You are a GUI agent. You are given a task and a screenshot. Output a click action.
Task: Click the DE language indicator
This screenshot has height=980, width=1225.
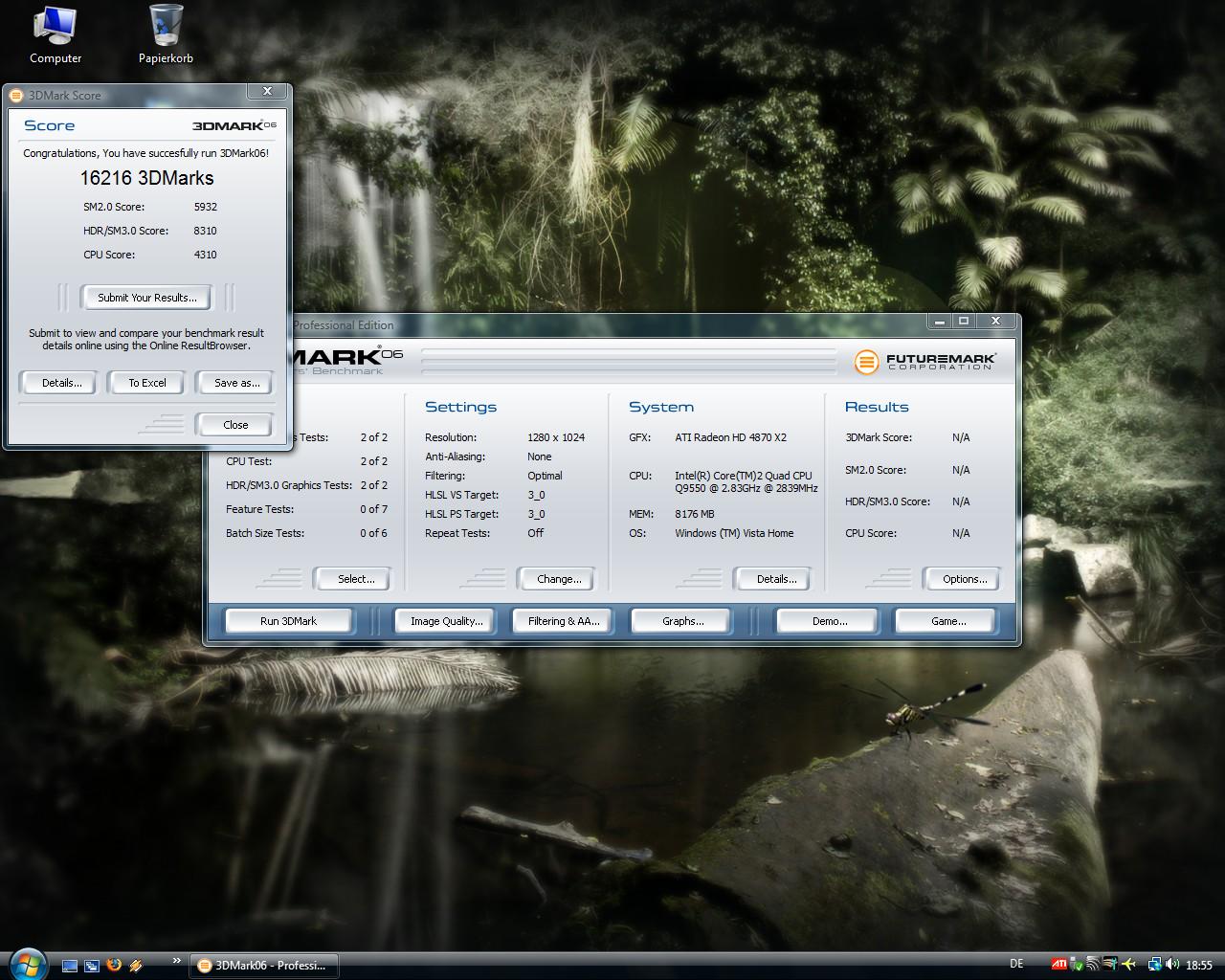[x=1016, y=965]
